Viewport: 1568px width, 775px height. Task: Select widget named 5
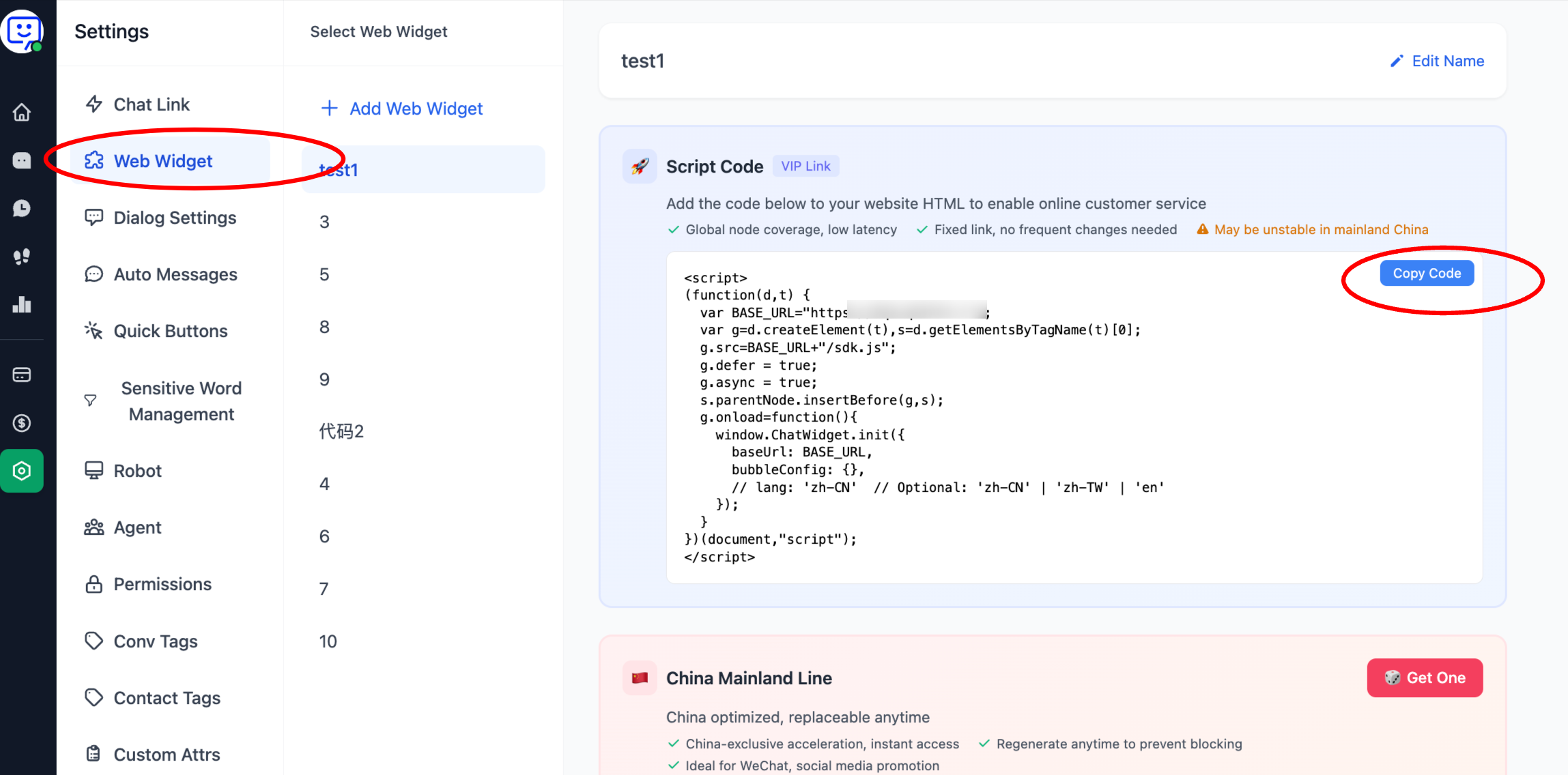click(423, 274)
